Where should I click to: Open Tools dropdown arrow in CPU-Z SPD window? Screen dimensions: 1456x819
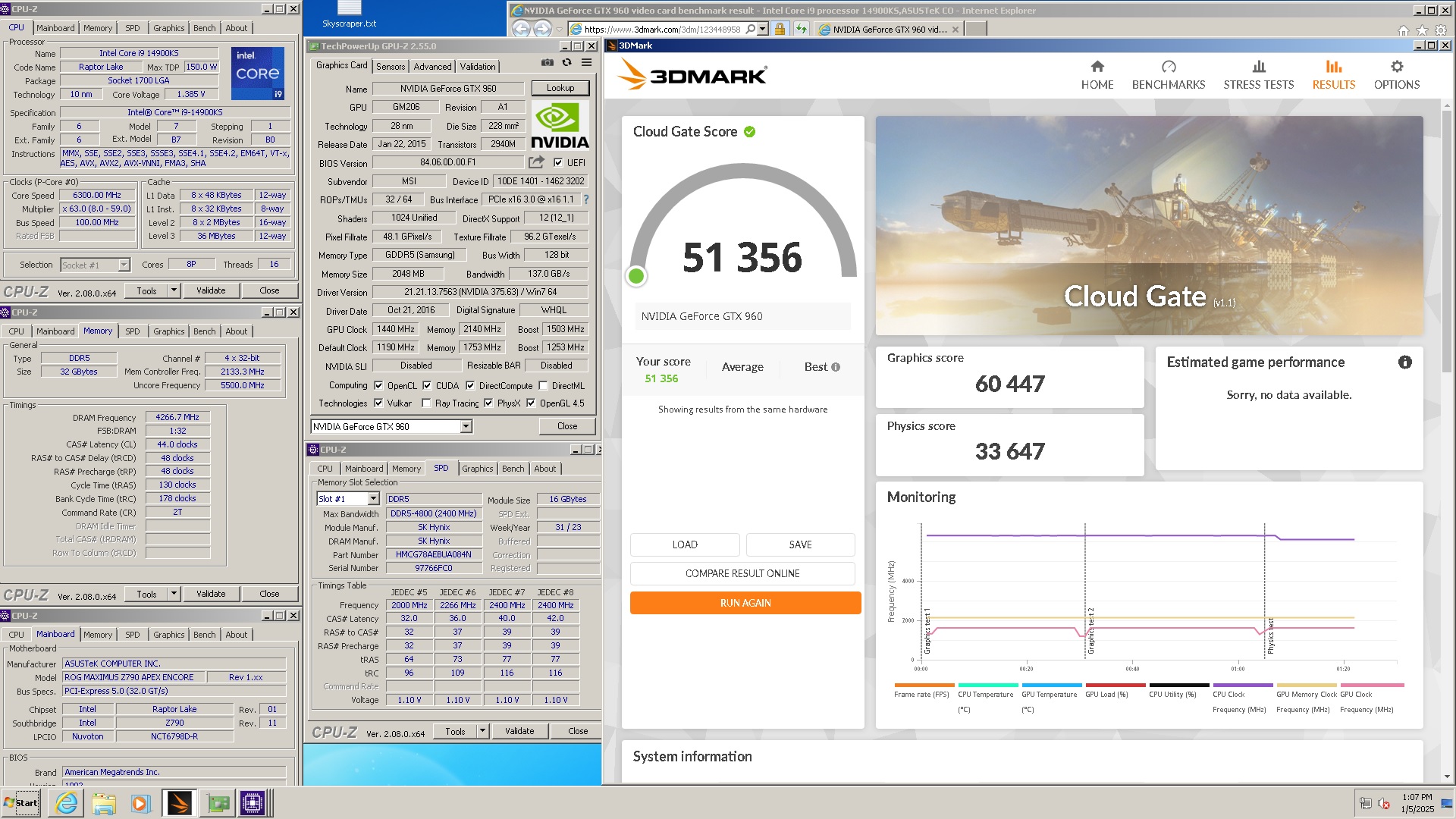pyautogui.click(x=482, y=731)
